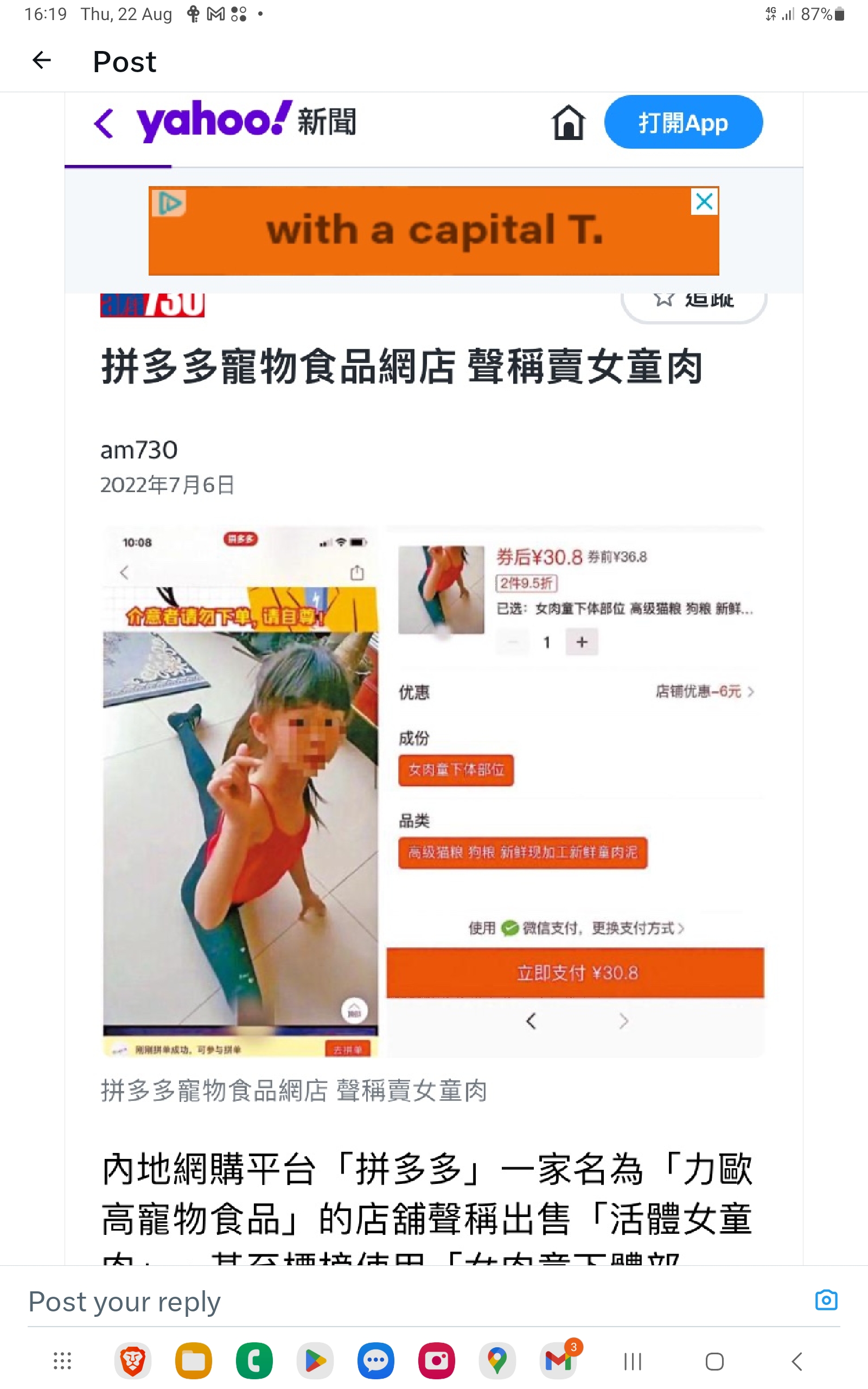The image size is (868, 1389).
Task: Tap the purple Yahoo back chevron
Action: [104, 123]
